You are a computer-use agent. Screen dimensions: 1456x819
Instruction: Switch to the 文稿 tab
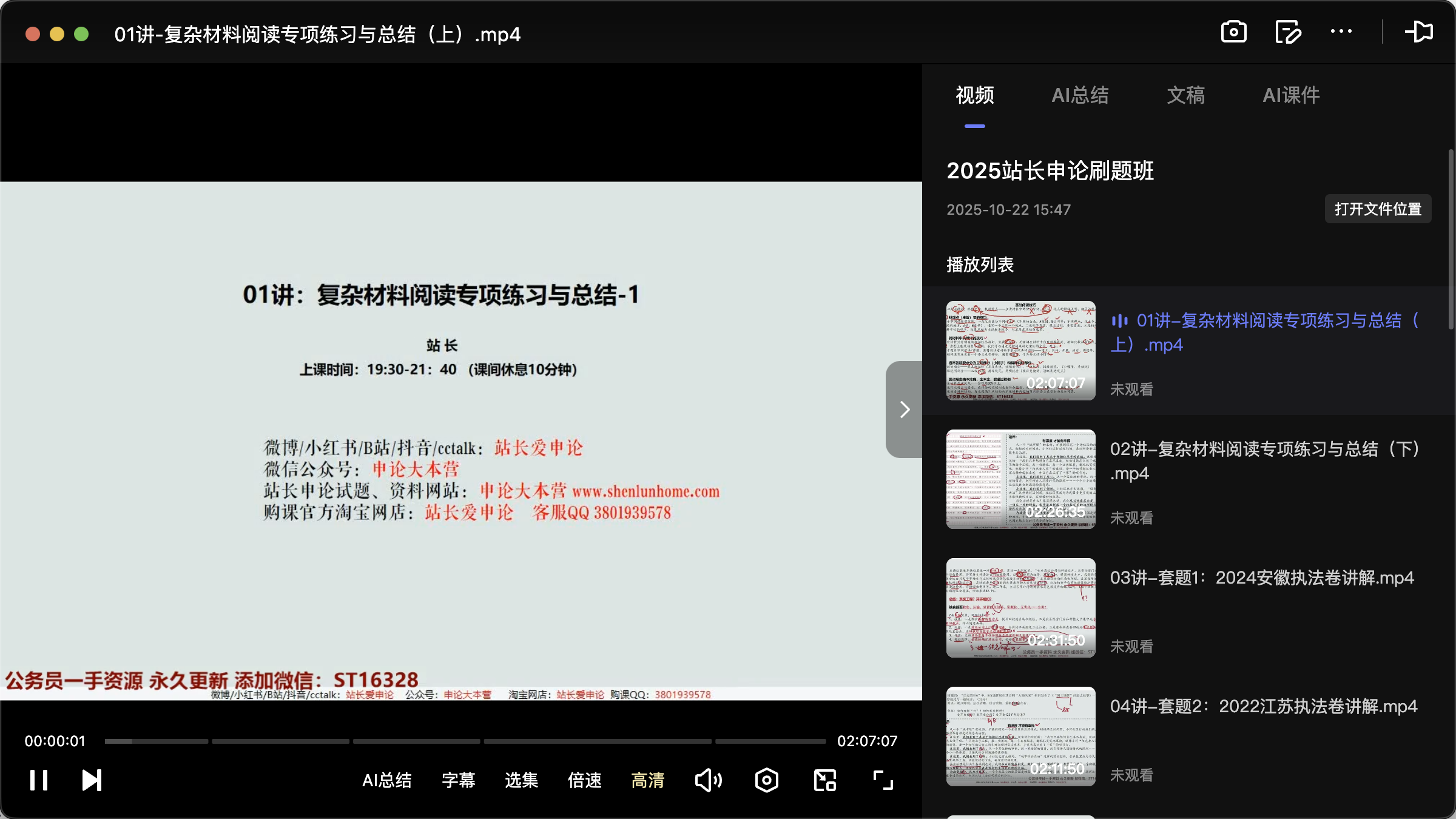click(1185, 95)
